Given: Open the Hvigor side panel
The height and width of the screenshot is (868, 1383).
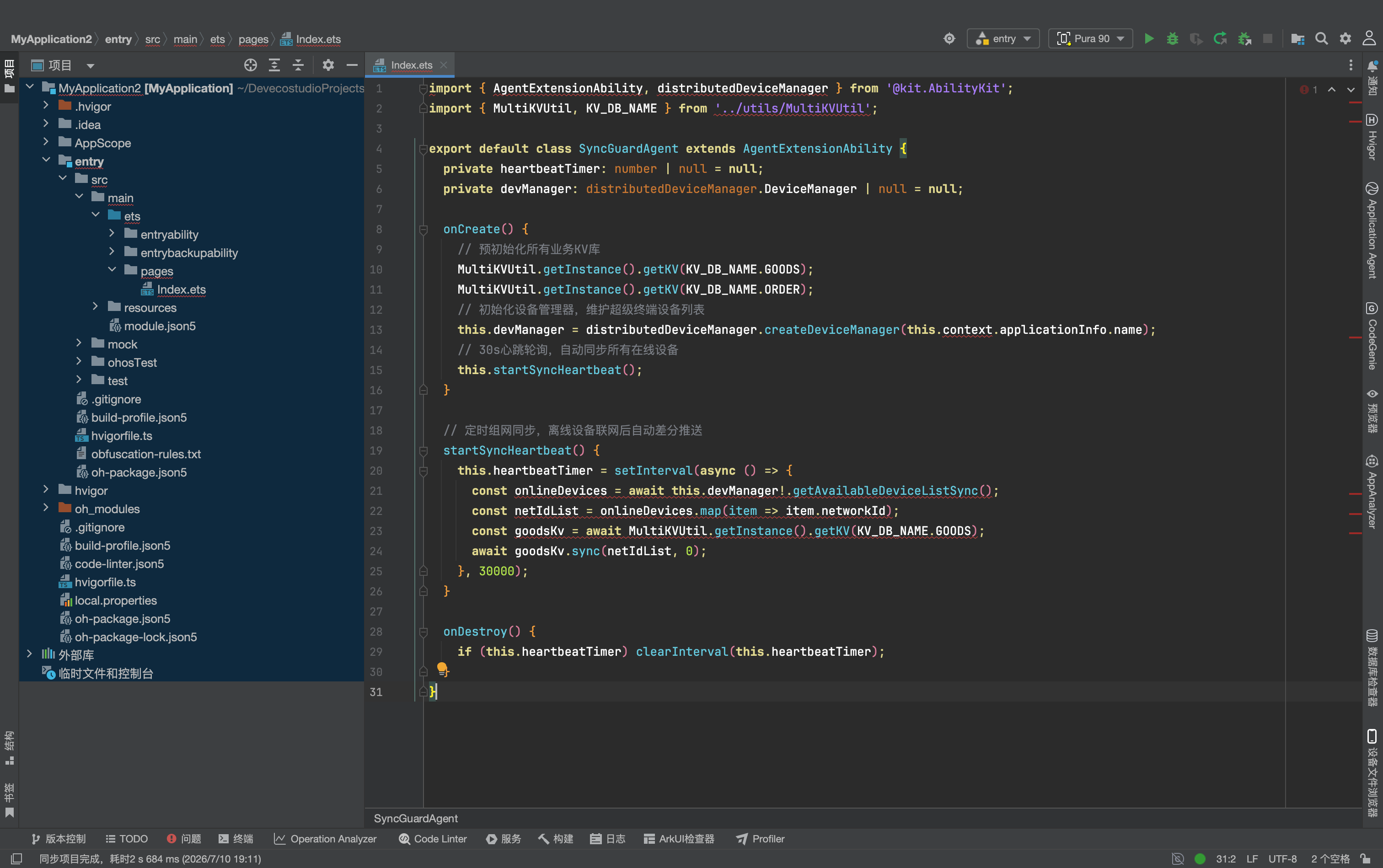Looking at the screenshot, I should (1372, 137).
